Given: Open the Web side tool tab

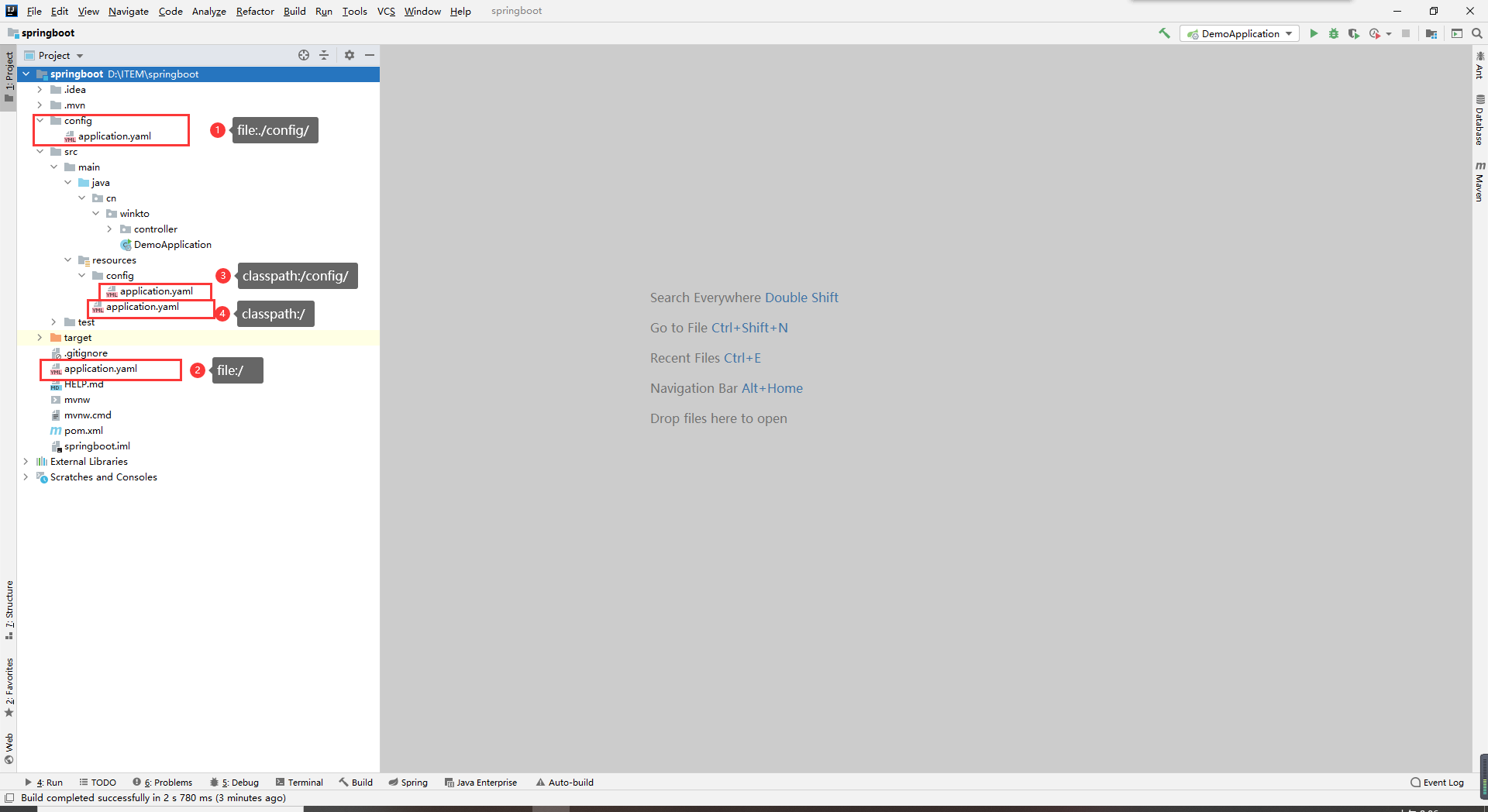Looking at the screenshot, I should [x=9, y=748].
